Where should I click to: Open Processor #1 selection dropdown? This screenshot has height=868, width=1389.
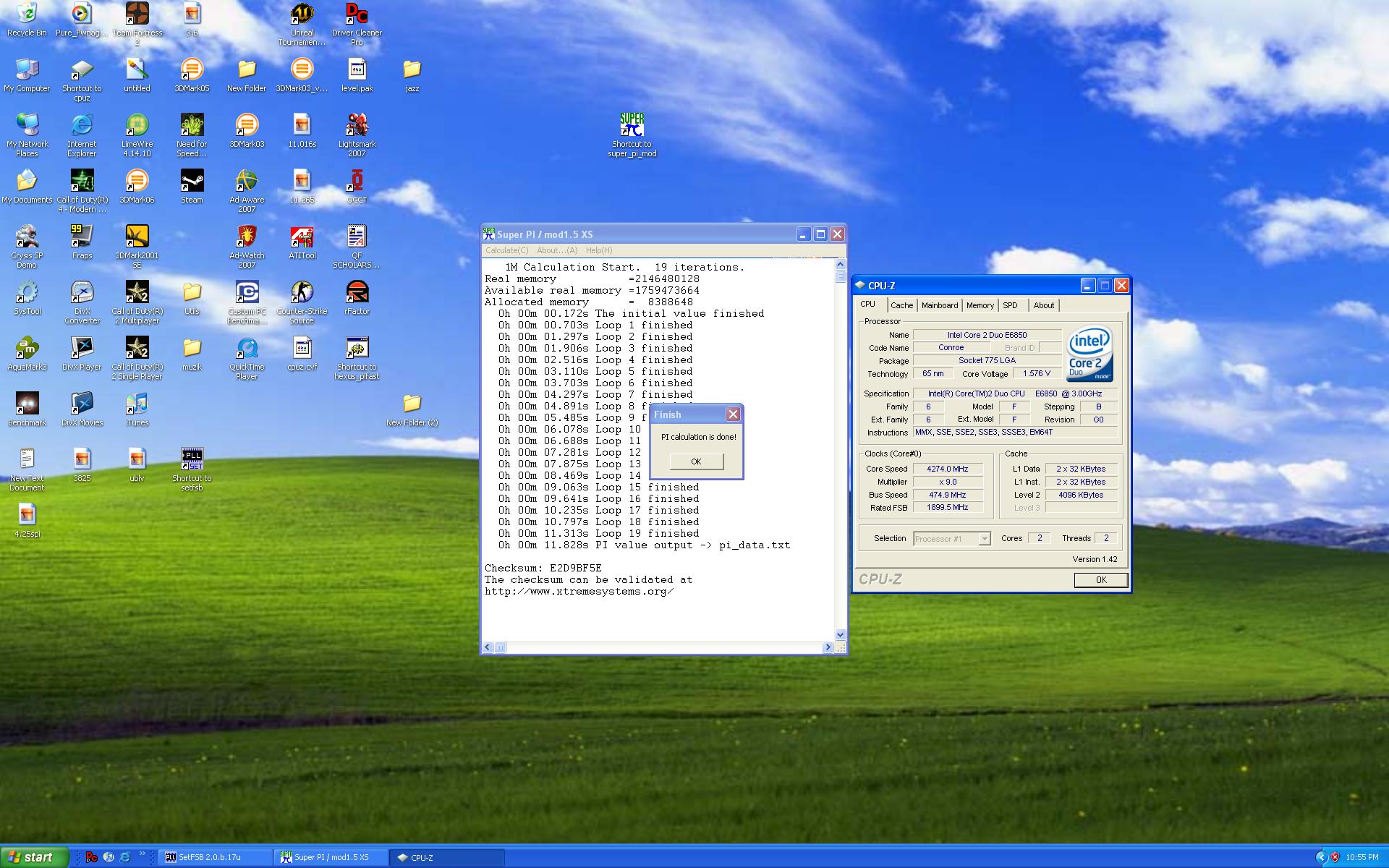point(984,538)
